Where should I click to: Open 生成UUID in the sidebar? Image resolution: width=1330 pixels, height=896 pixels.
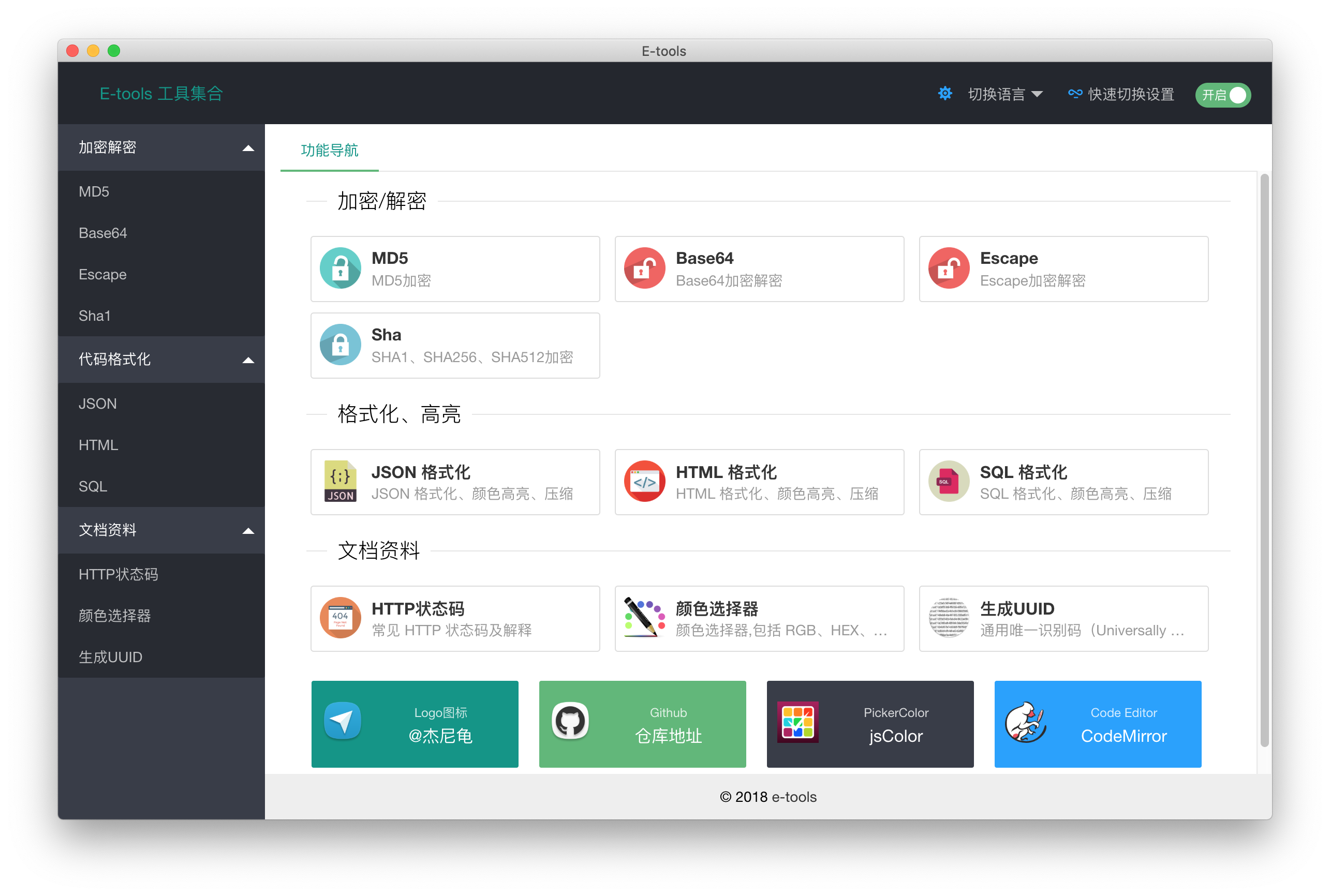[x=161, y=657]
